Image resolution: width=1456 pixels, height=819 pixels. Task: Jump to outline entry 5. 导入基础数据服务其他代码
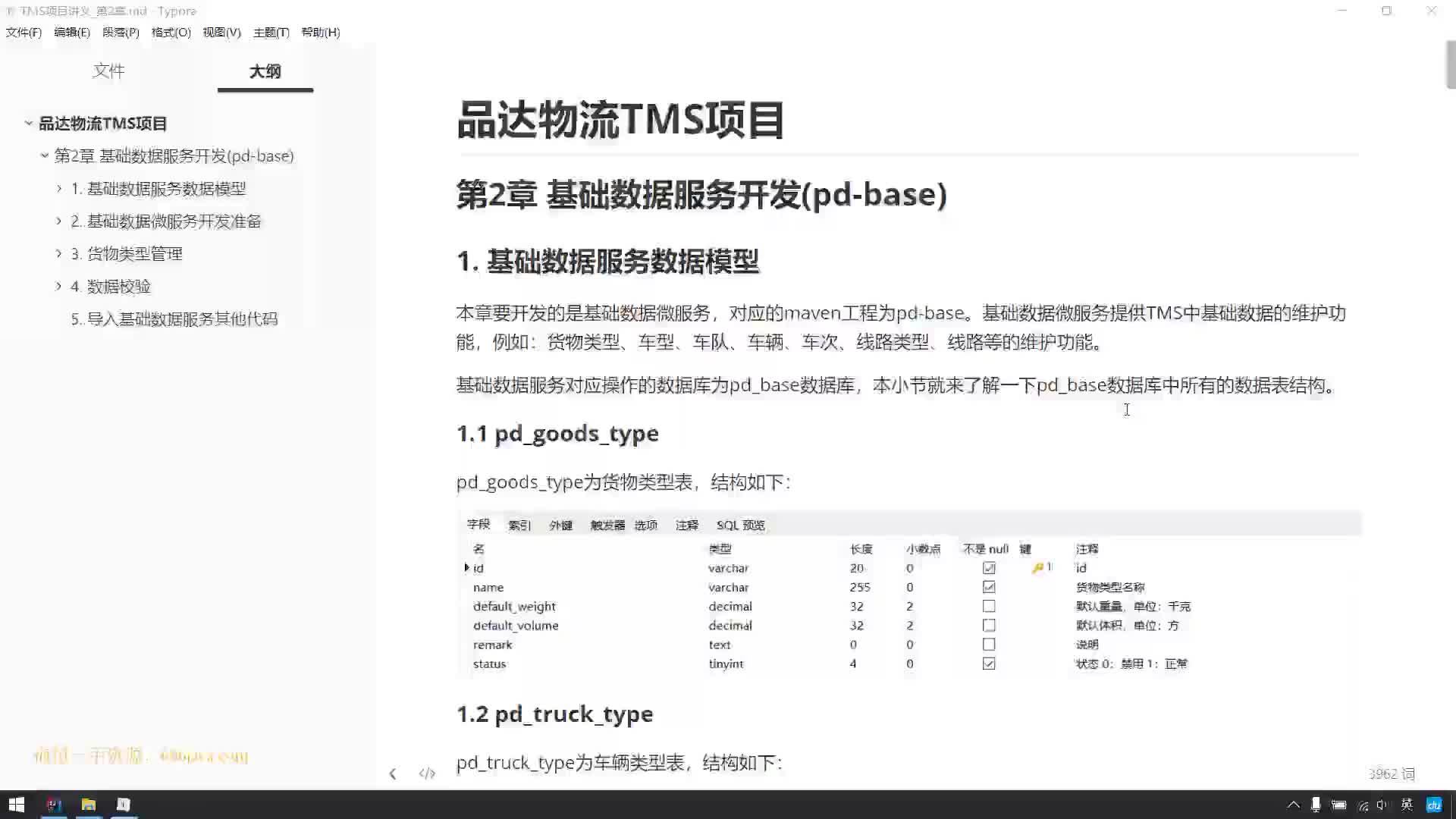point(174,318)
